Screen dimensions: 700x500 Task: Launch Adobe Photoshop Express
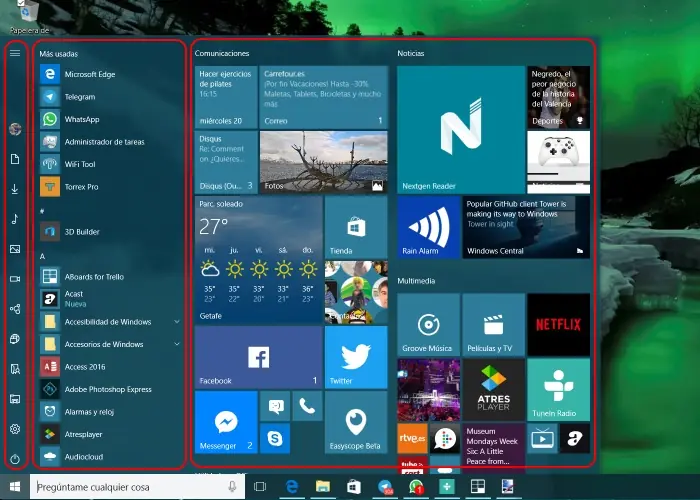click(111, 389)
